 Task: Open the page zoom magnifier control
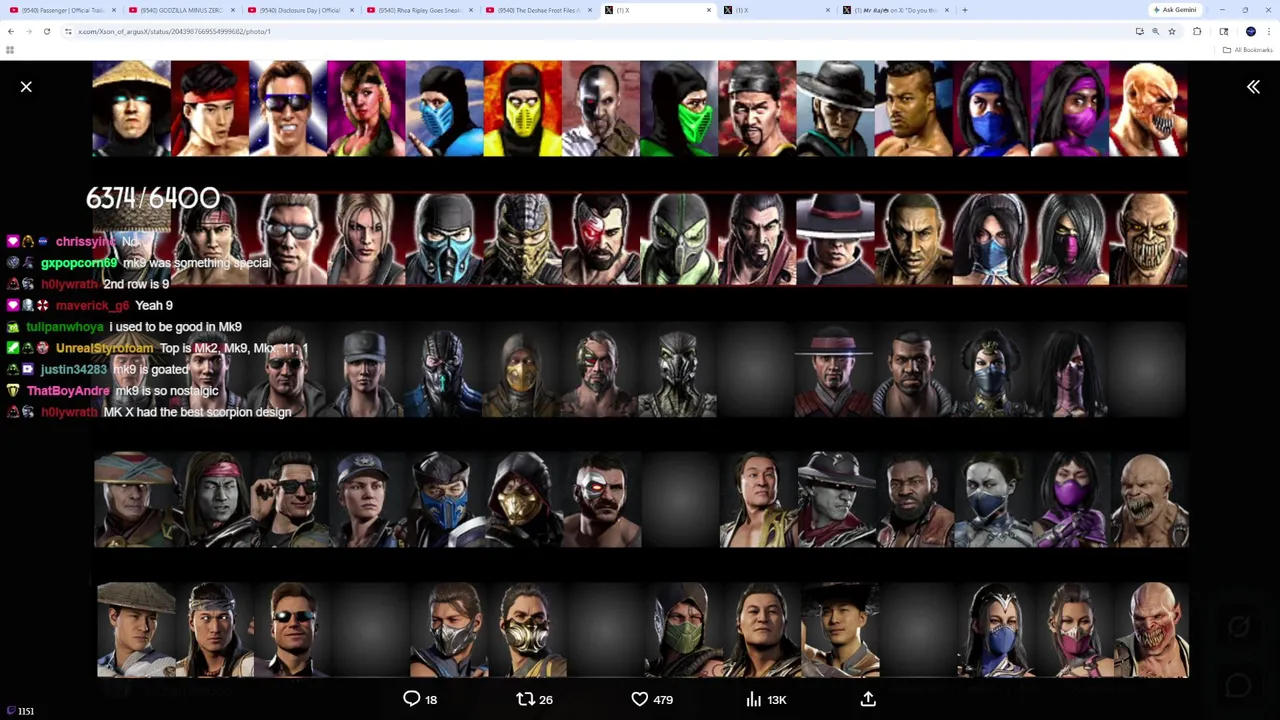click(1155, 31)
